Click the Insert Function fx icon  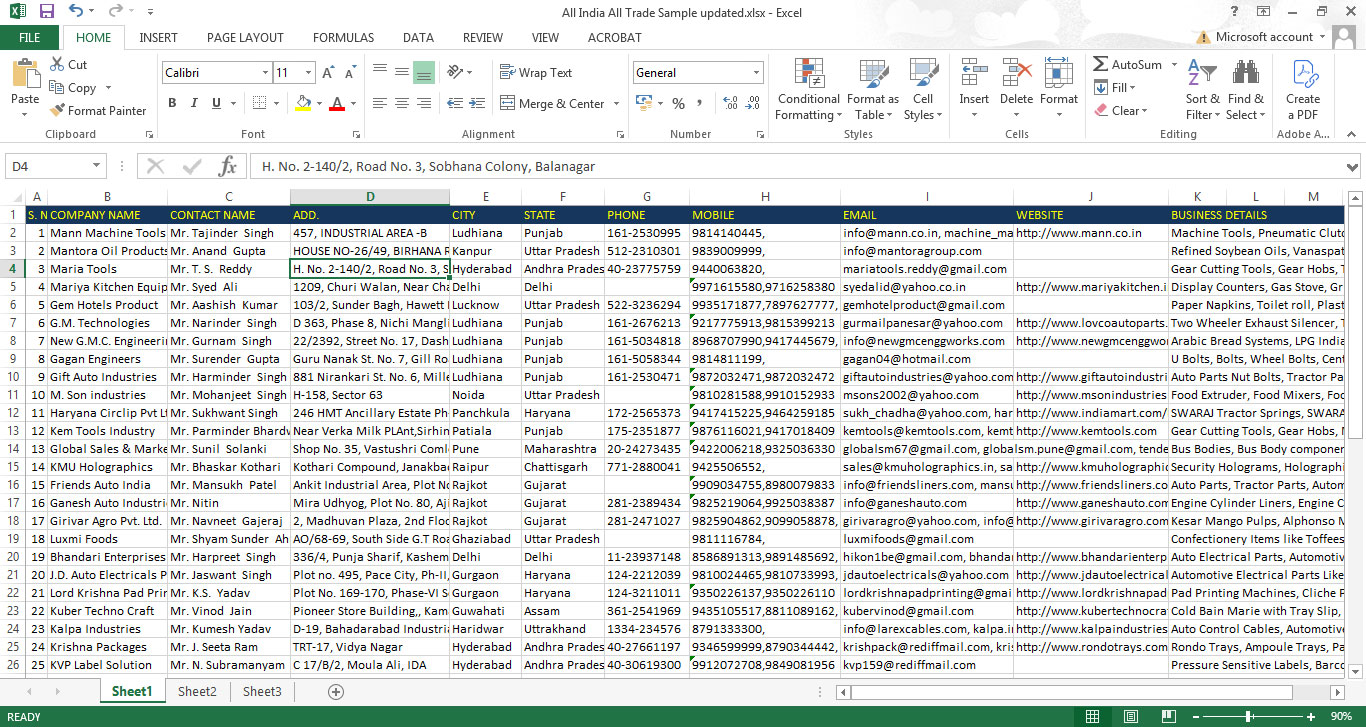click(x=228, y=166)
